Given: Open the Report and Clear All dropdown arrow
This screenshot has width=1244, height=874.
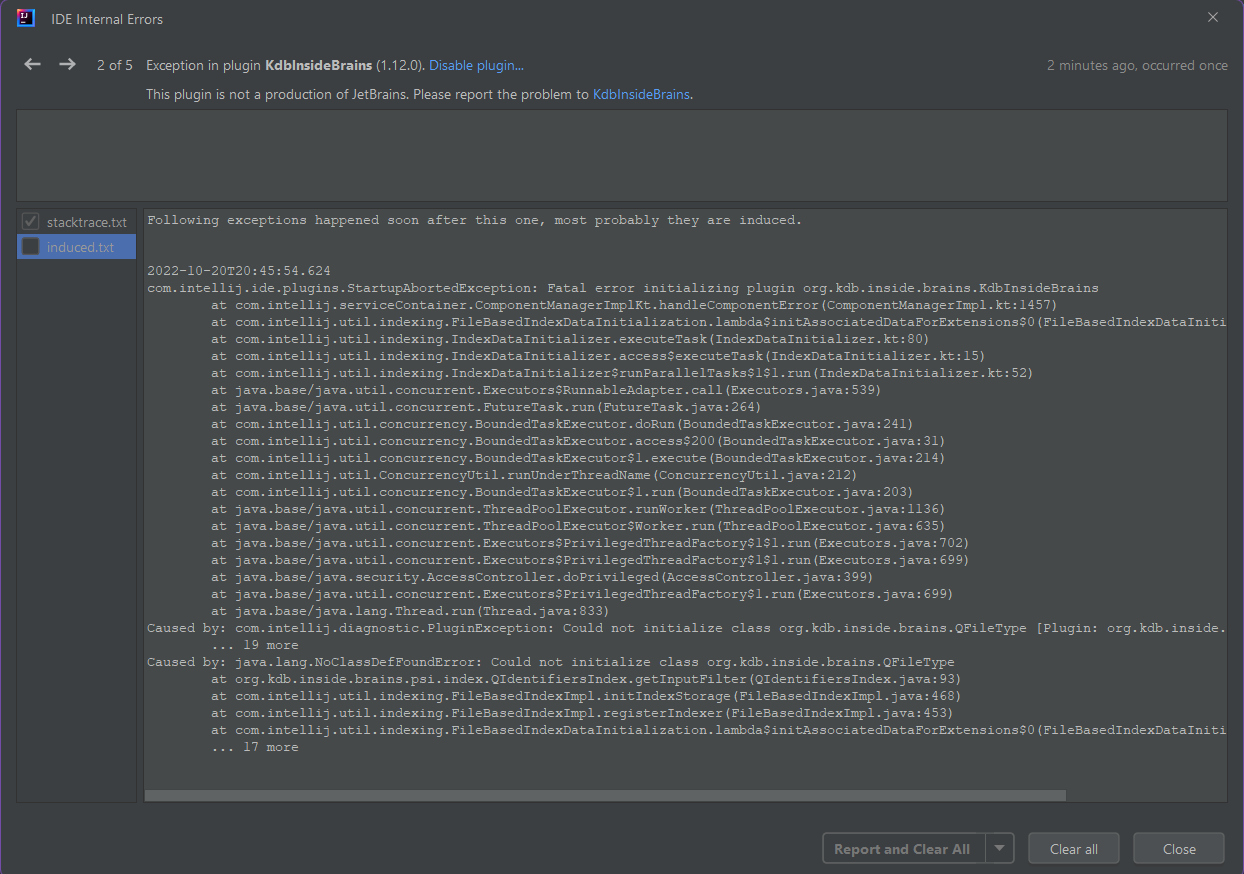Looking at the screenshot, I should [1000, 849].
